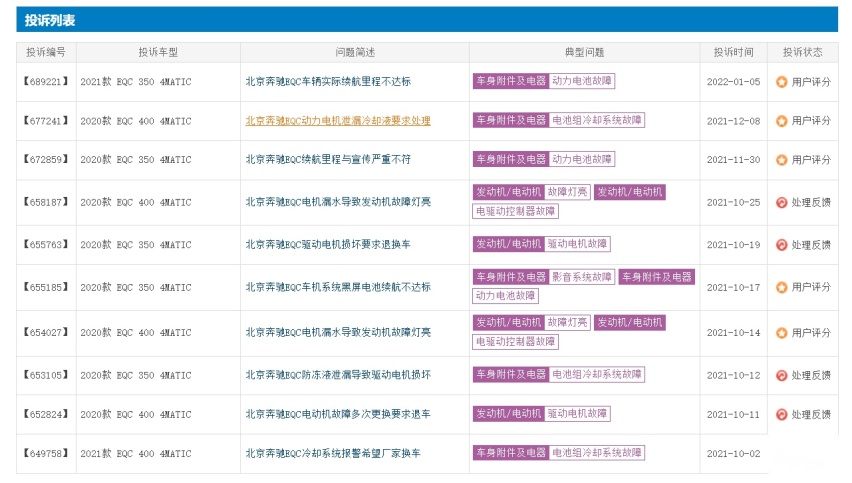Screen dimensions: 852x483
Task: Click date 2021-10-14
Action: 734,333
